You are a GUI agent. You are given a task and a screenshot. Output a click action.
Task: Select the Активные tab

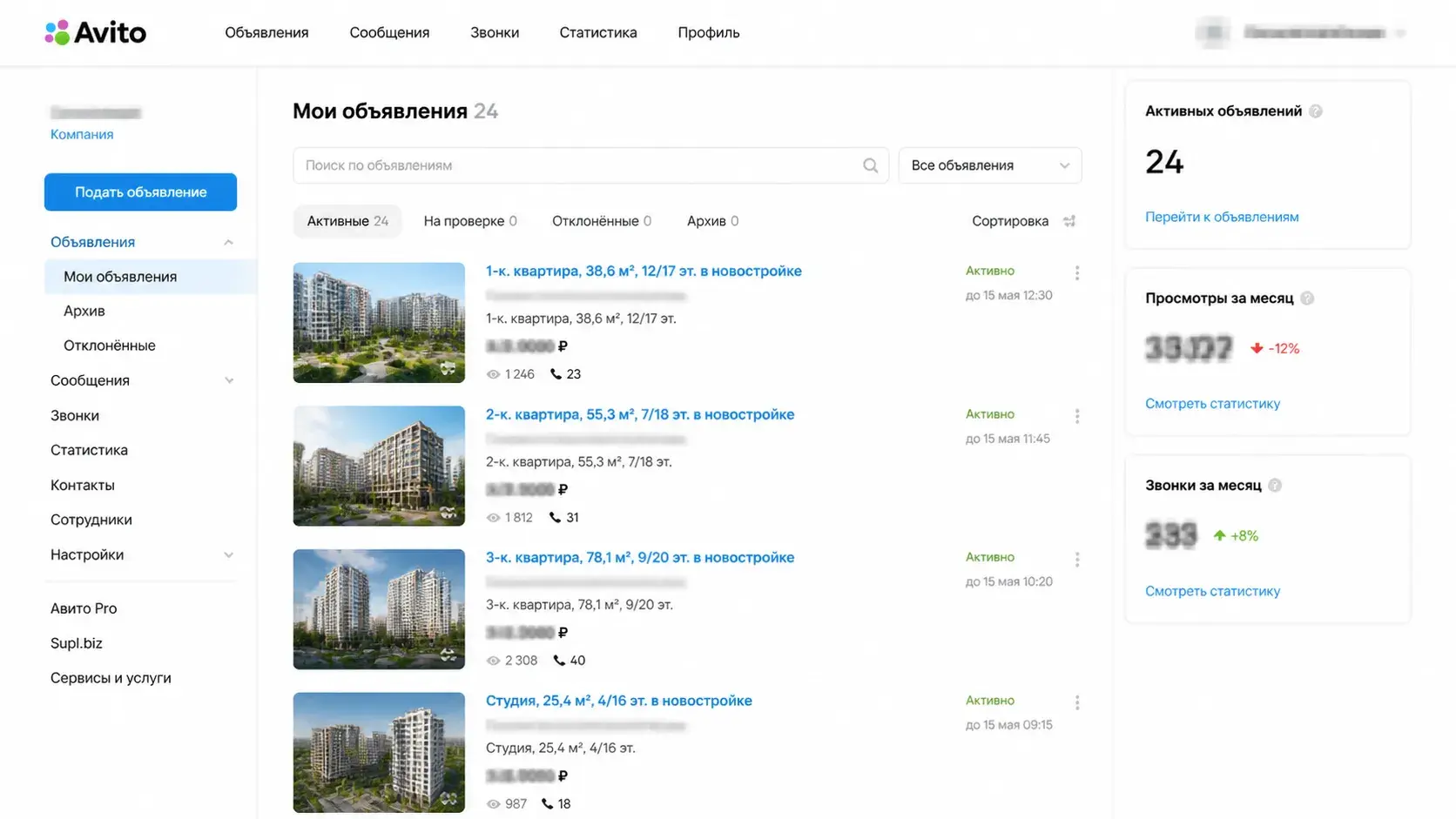(x=347, y=221)
